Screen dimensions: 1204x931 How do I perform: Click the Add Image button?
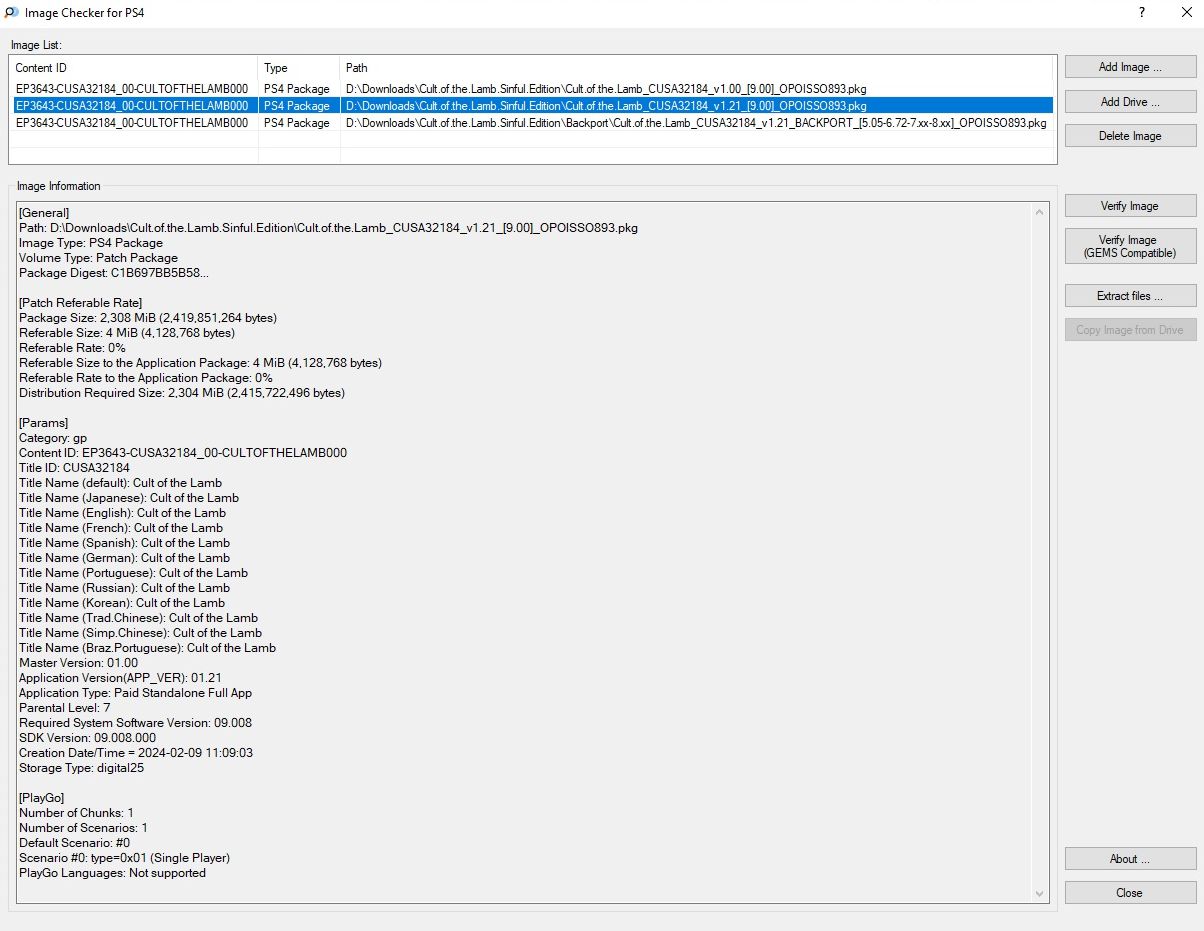(x=1130, y=67)
